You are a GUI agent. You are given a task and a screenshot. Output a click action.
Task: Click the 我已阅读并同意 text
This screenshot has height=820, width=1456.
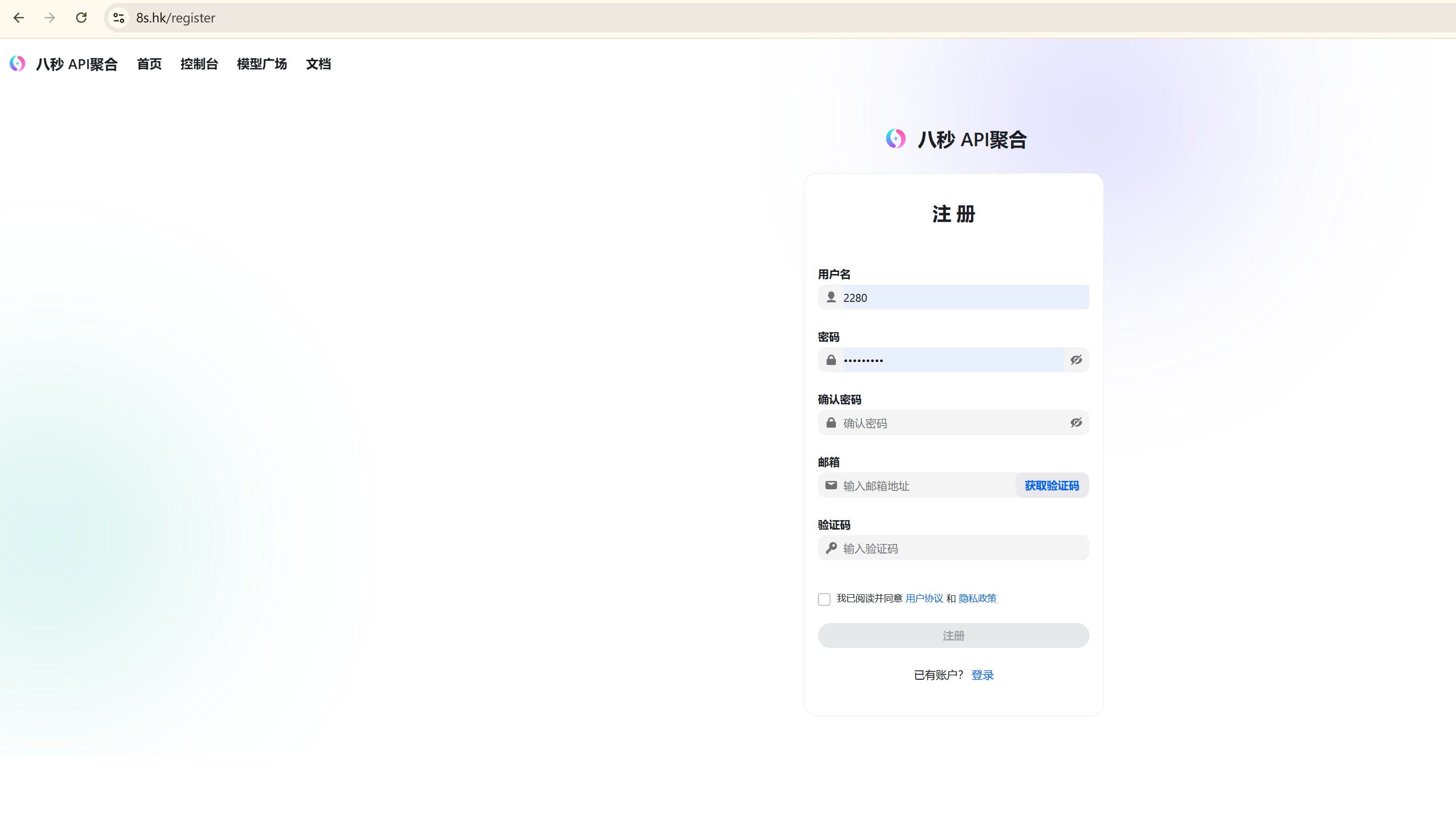click(x=869, y=599)
